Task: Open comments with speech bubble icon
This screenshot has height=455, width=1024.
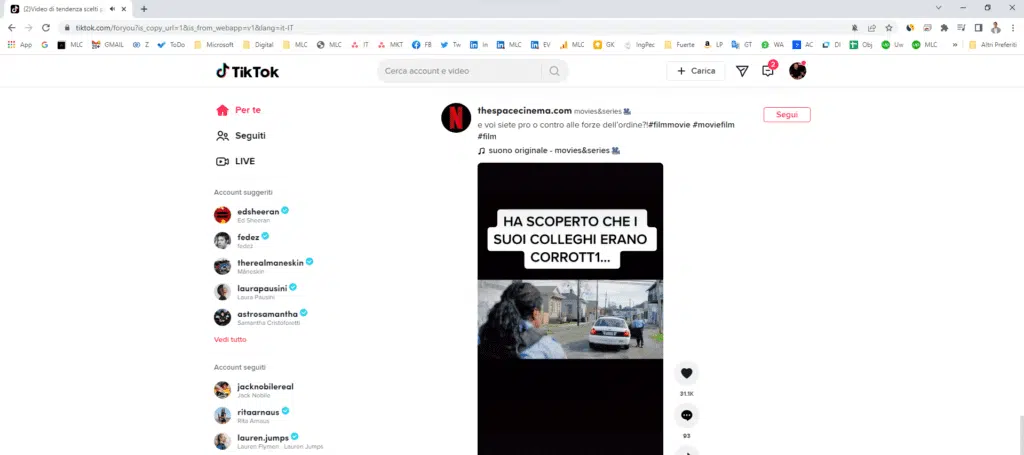Action: click(x=686, y=415)
